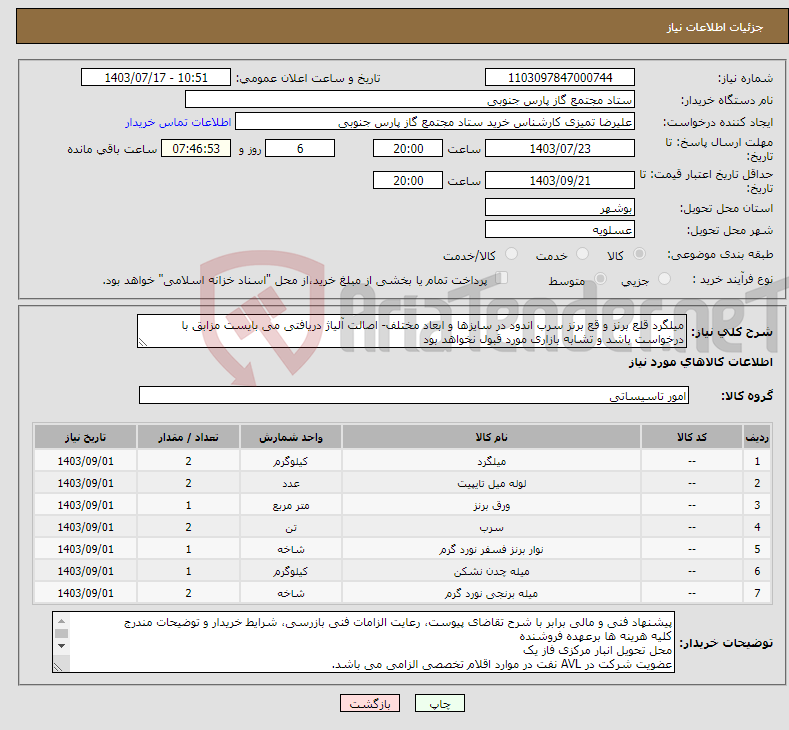Select the کالا/خدمت radio button
Screen dimensions: 789x730
coord(511,254)
